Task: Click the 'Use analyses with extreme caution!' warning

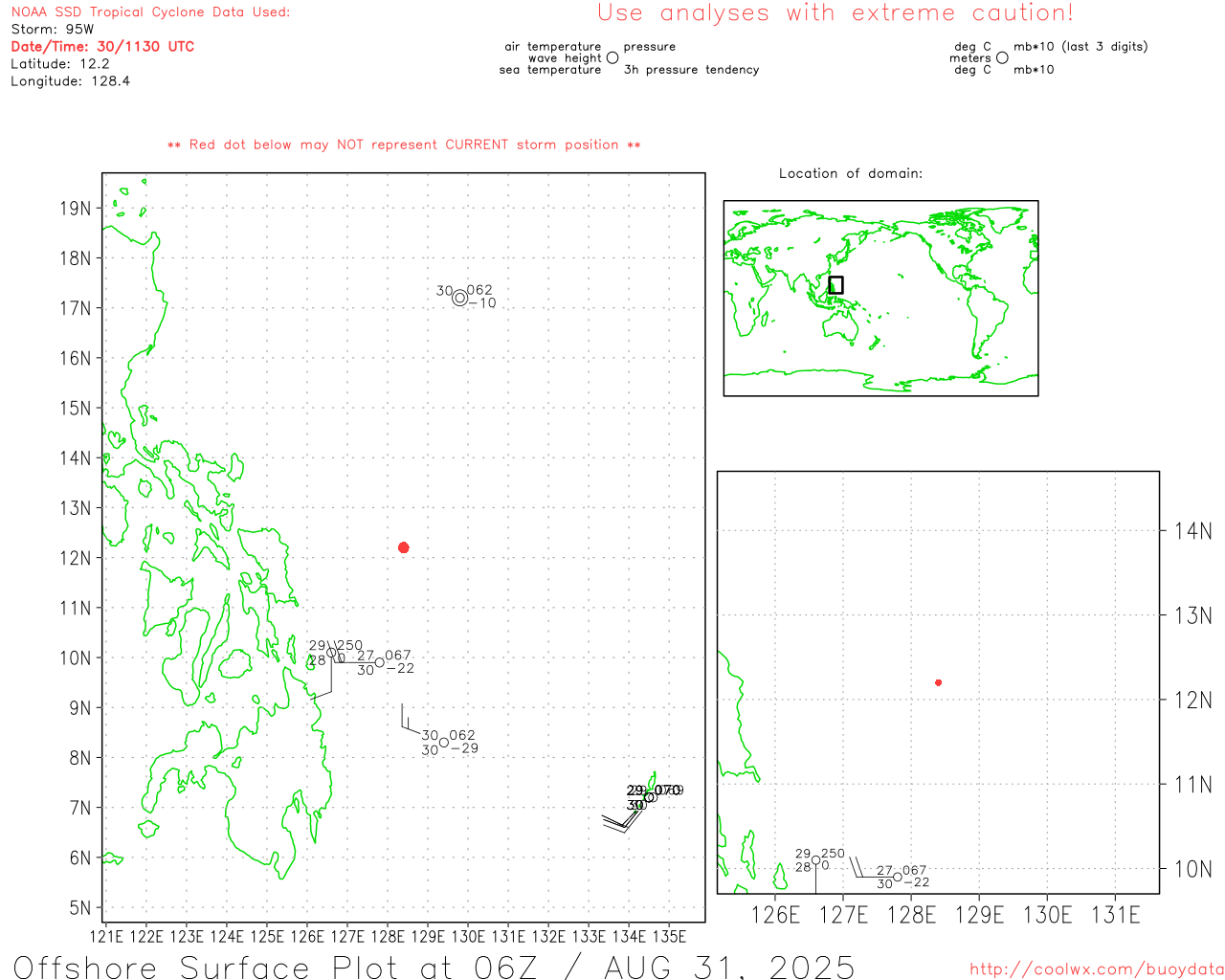Action: 835,13
